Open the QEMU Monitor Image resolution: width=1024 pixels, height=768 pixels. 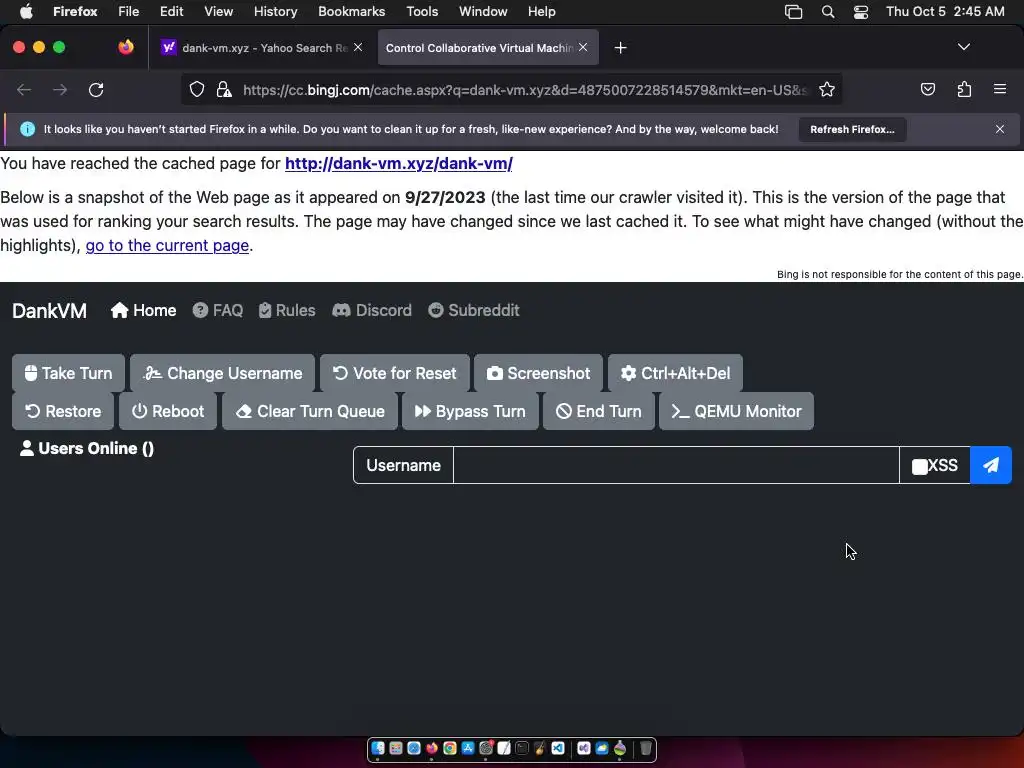click(x=736, y=411)
